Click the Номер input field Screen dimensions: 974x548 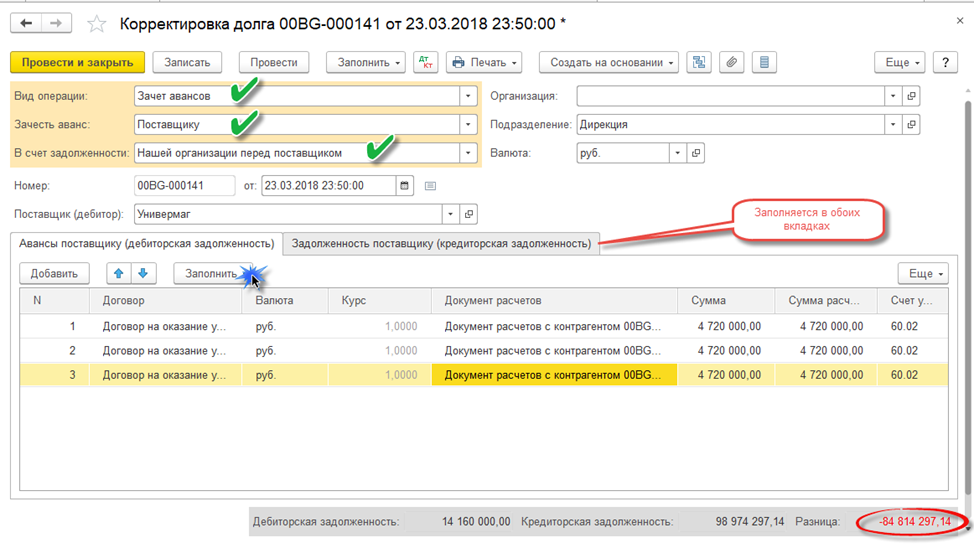coord(184,185)
